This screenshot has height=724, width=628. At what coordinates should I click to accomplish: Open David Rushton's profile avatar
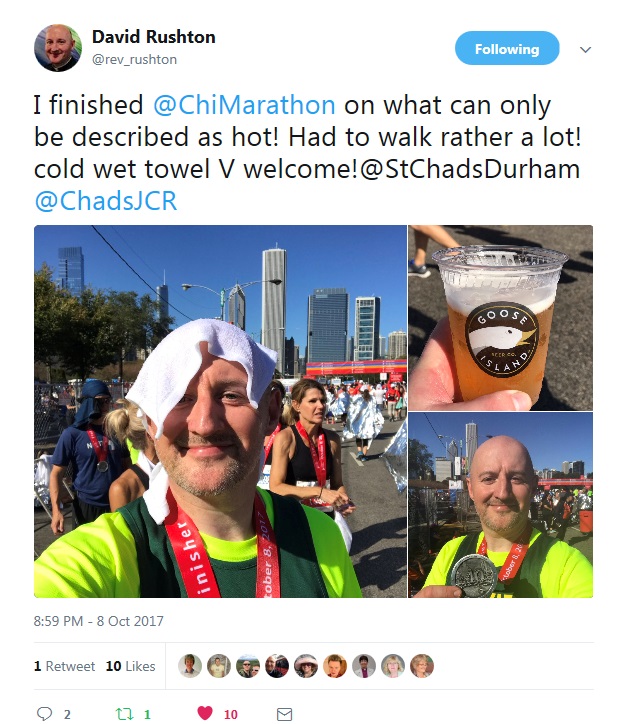click(x=58, y=48)
